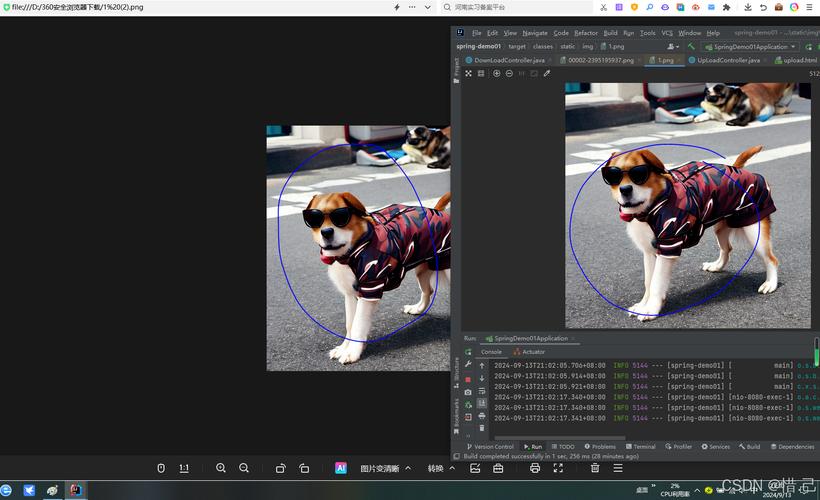
Task: Open Refactor menu in IntelliJ
Action: pyautogui.click(x=586, y=33)
